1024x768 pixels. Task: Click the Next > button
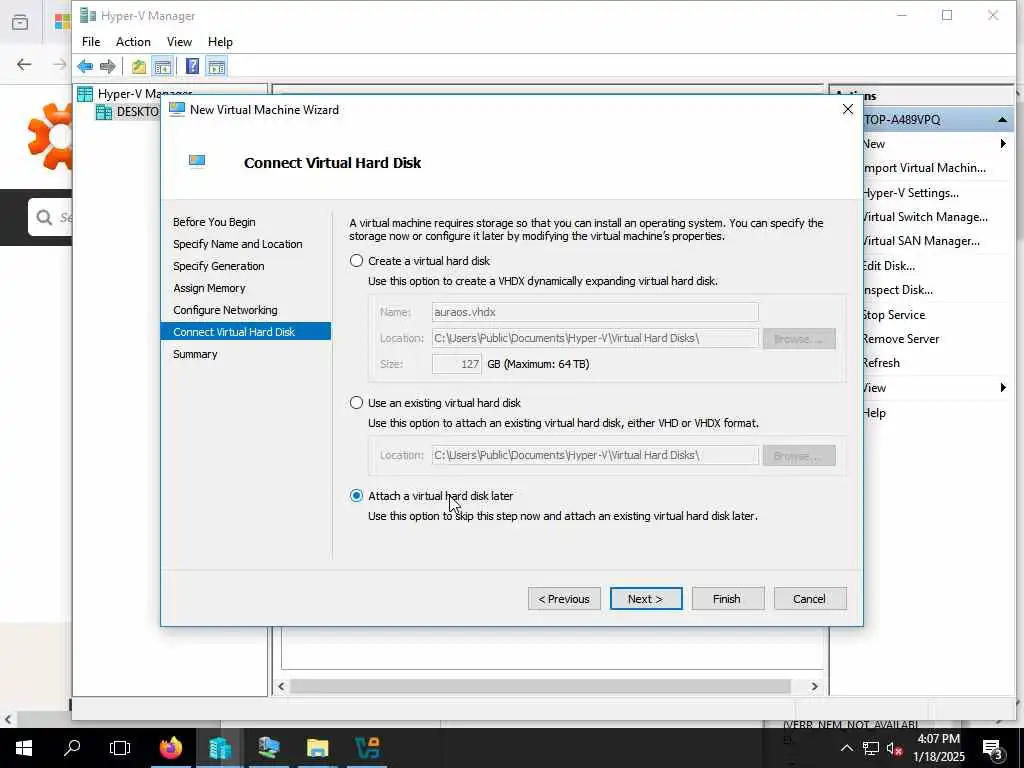(x=646, y=599)
